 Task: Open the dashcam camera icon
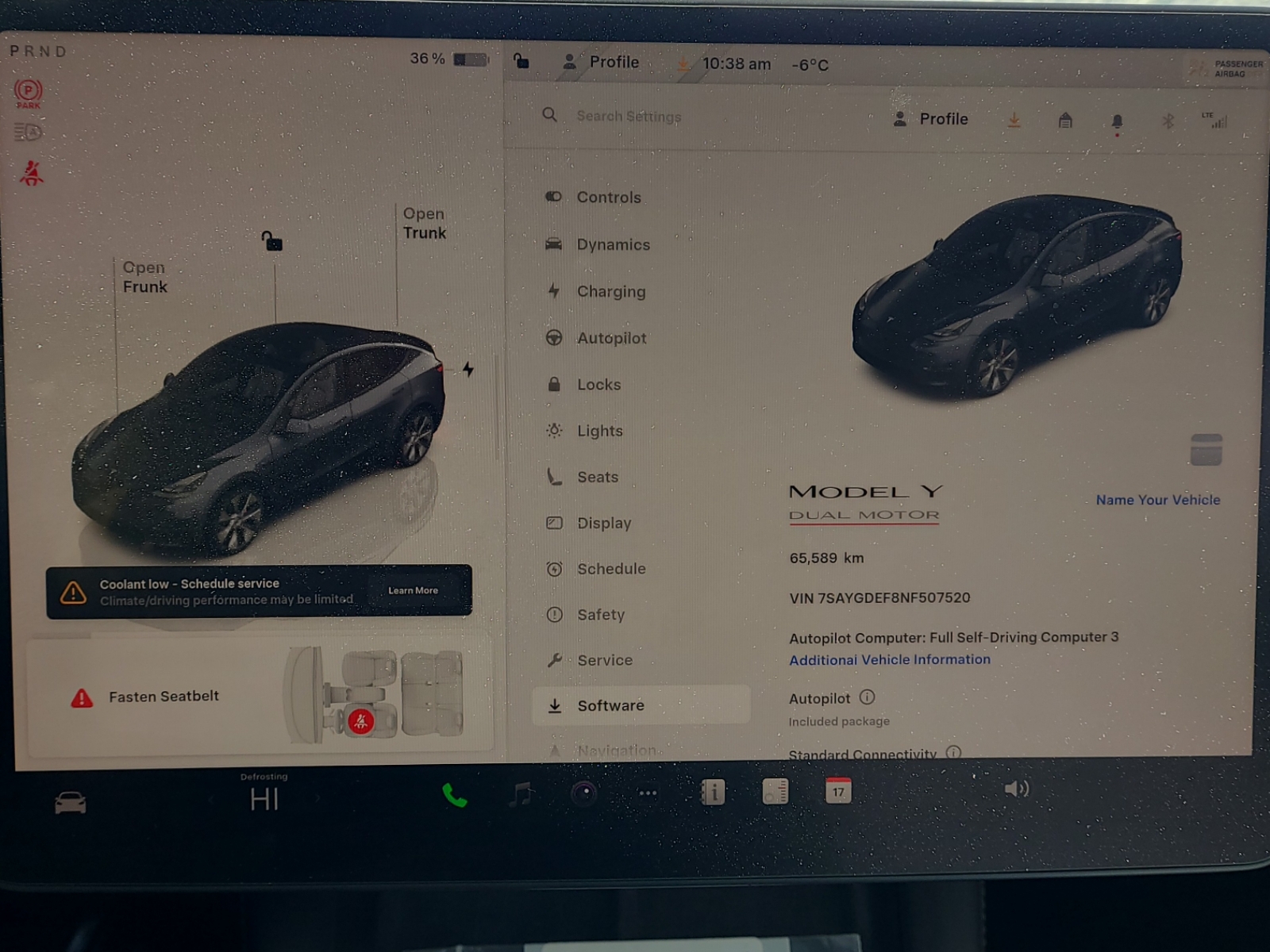point(584,793)
